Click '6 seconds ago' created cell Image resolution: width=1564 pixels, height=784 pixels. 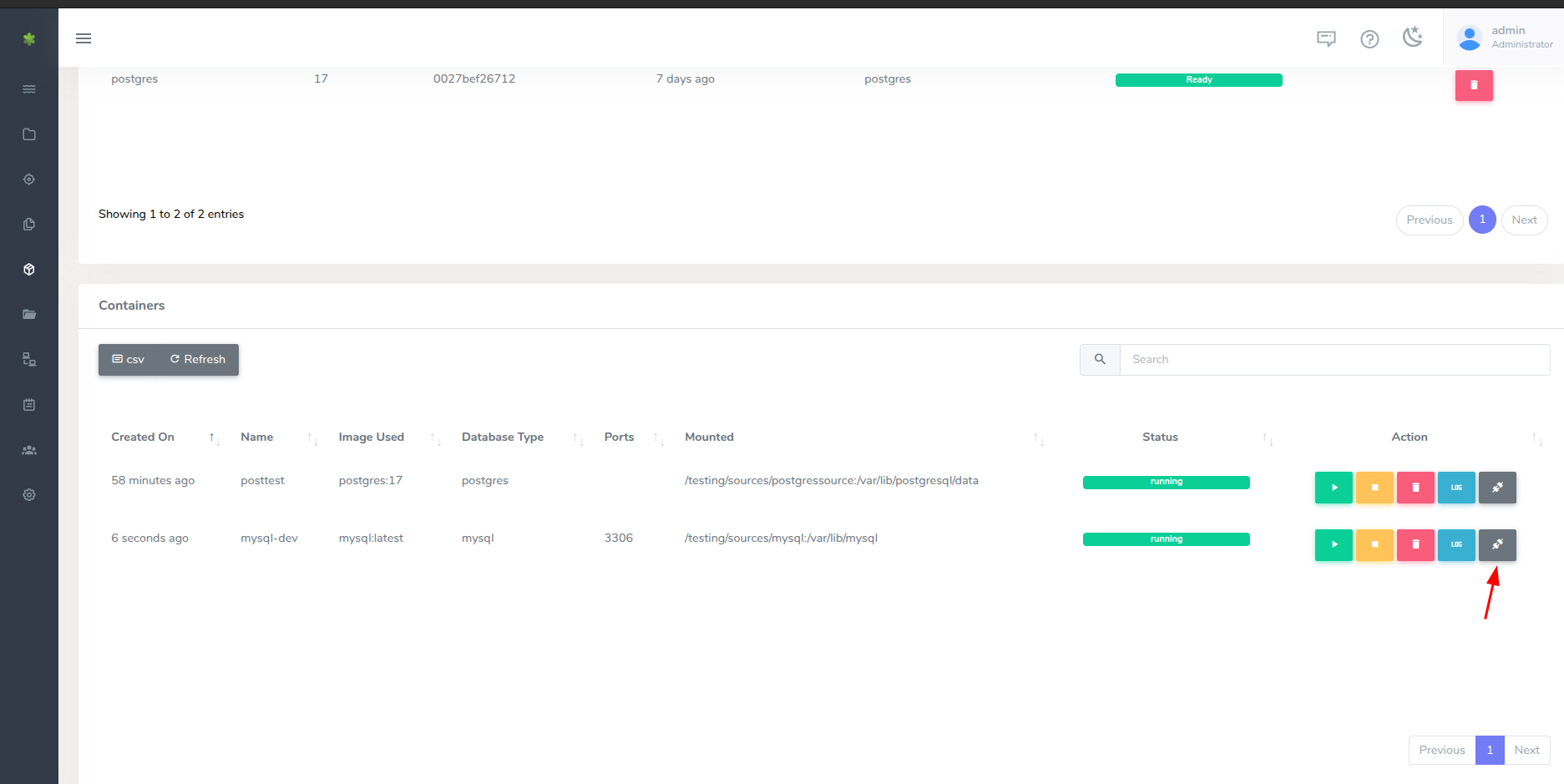(149, 539)
